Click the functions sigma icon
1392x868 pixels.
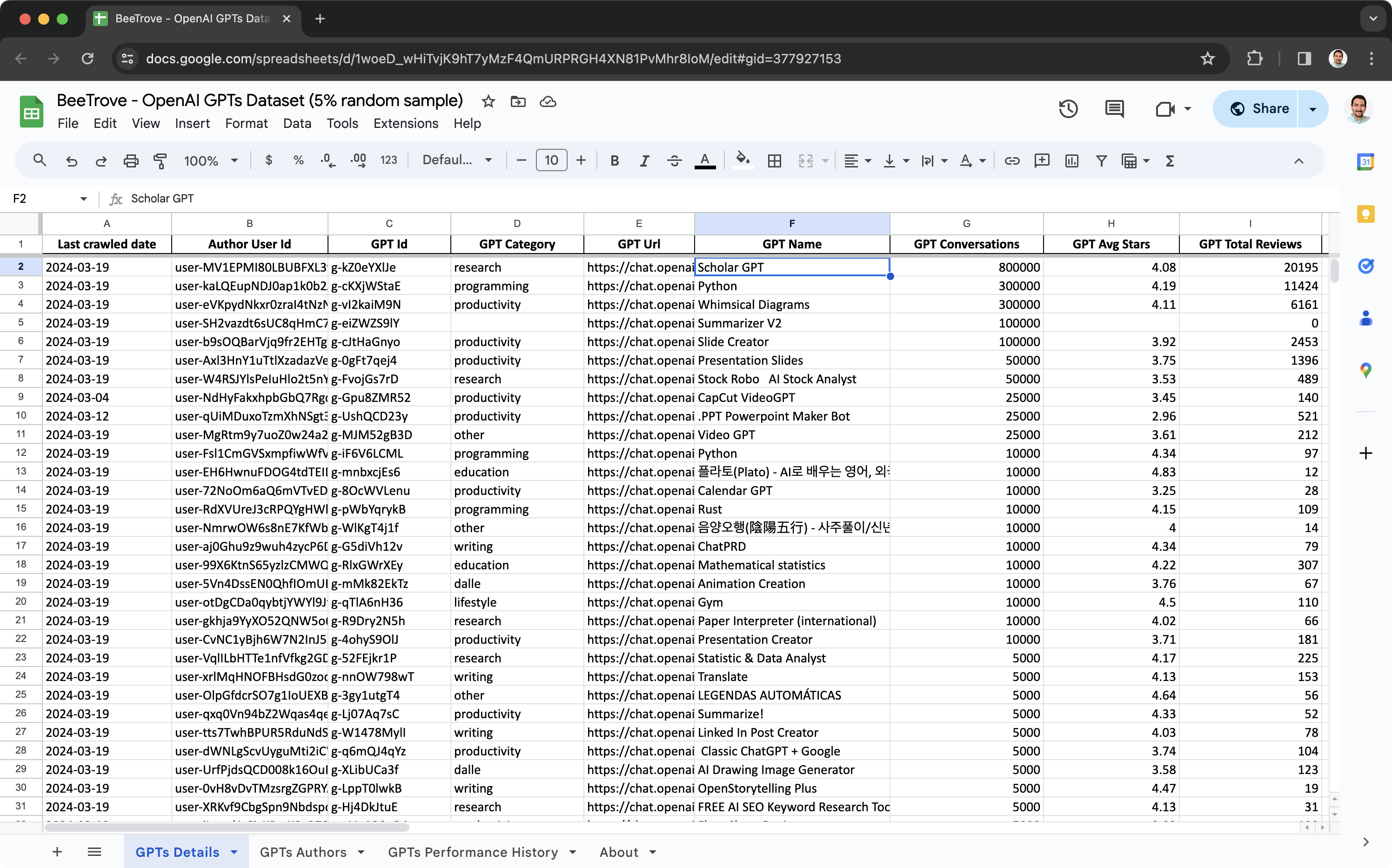pyautogui.click(x=1170, y=161)
